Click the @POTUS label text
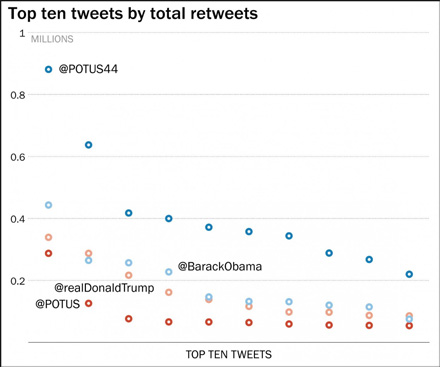This screenshot has width=440, height=367. click(x=58, y=304)
